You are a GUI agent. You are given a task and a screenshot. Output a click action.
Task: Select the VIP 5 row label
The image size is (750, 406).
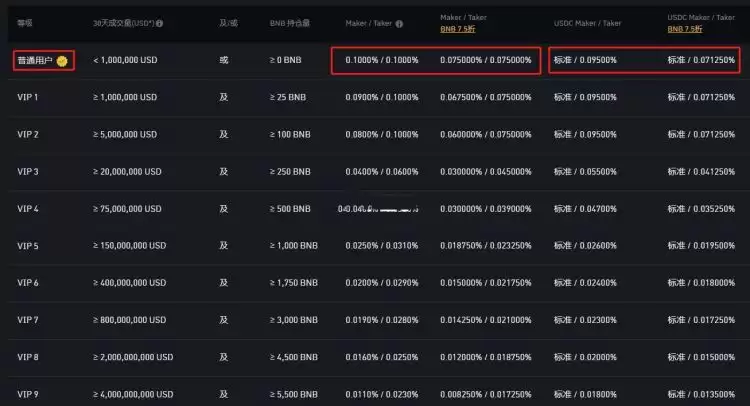click(x=28, y=246)
